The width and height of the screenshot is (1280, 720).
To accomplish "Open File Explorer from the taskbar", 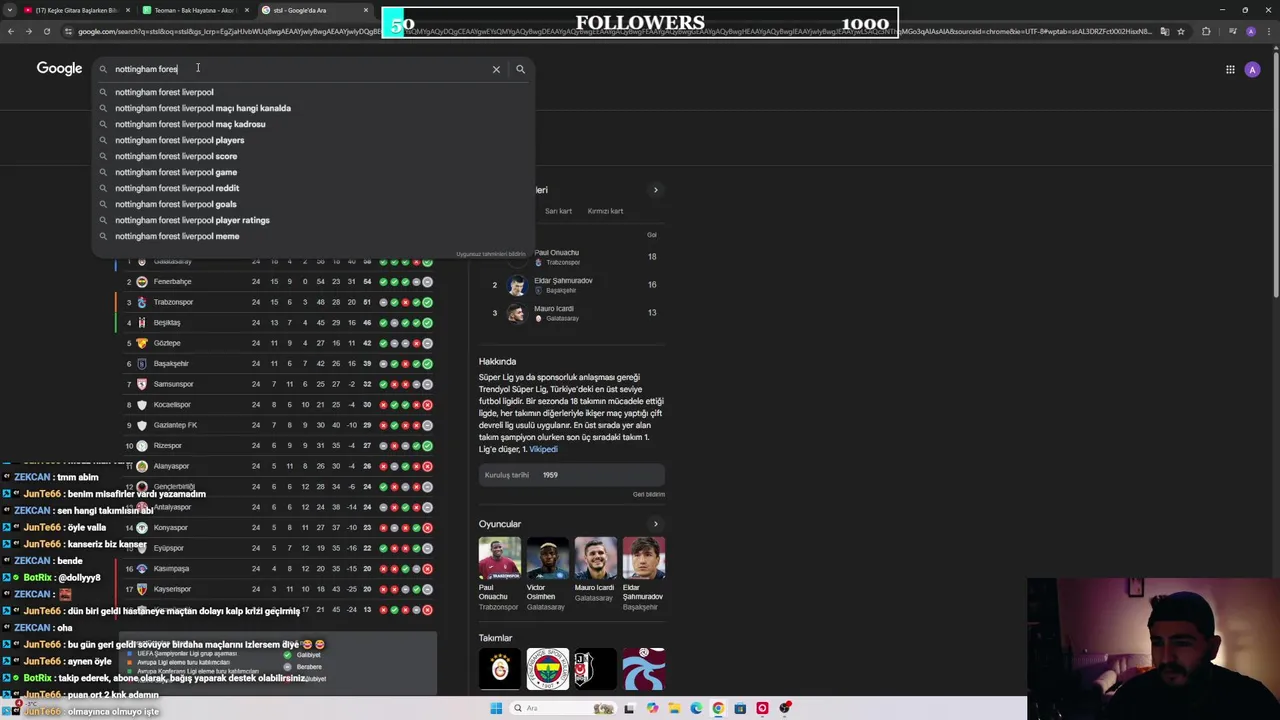I will click(x=674, y=708).
